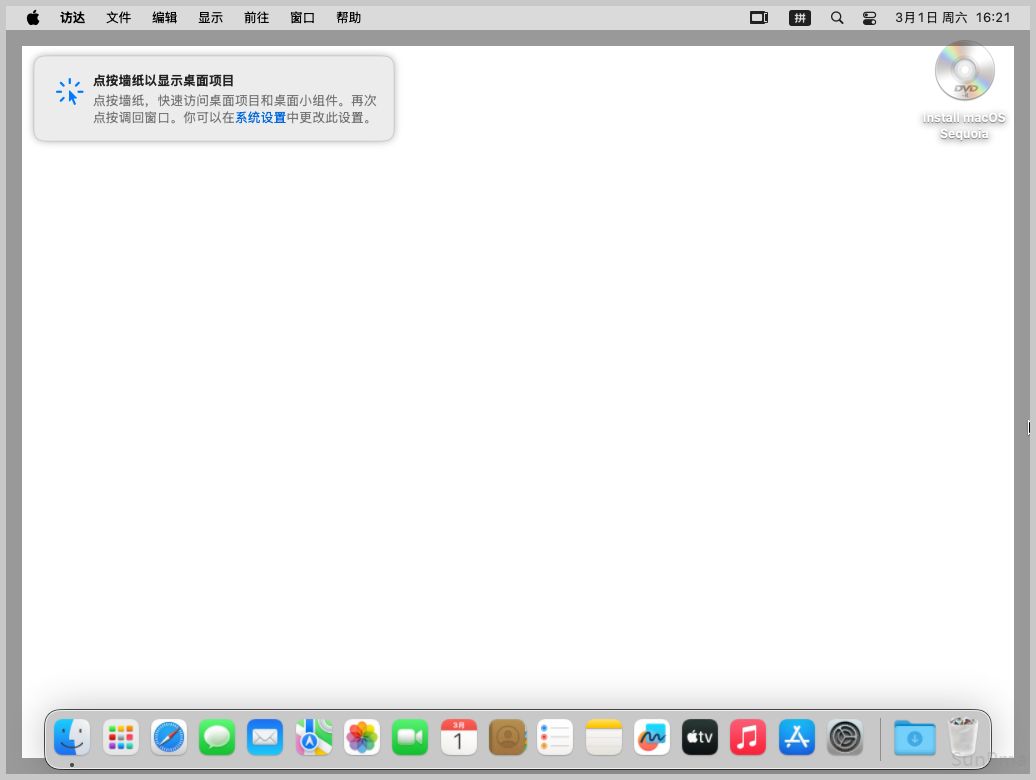Open Finder from the Dock

[x=72, y=738]
